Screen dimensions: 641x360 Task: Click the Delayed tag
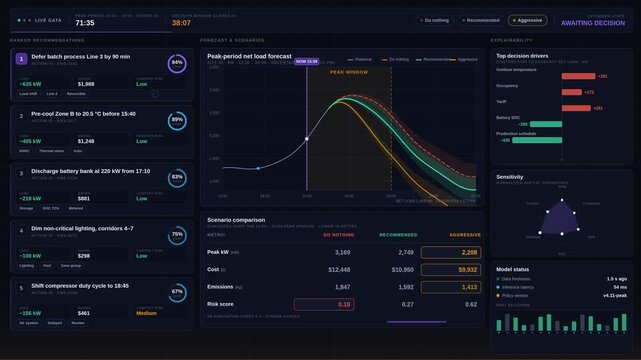(x=55, y=323)
